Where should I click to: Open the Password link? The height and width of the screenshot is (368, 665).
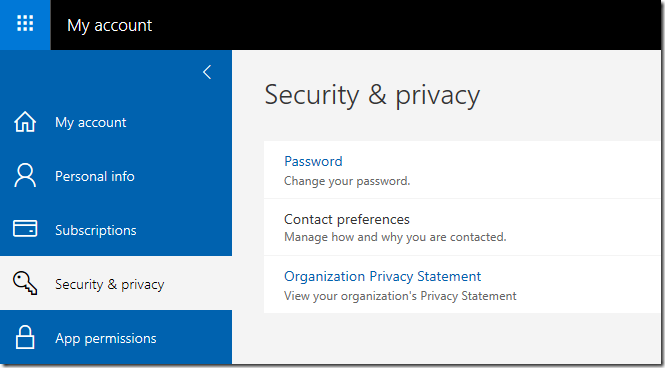point(313,162)
